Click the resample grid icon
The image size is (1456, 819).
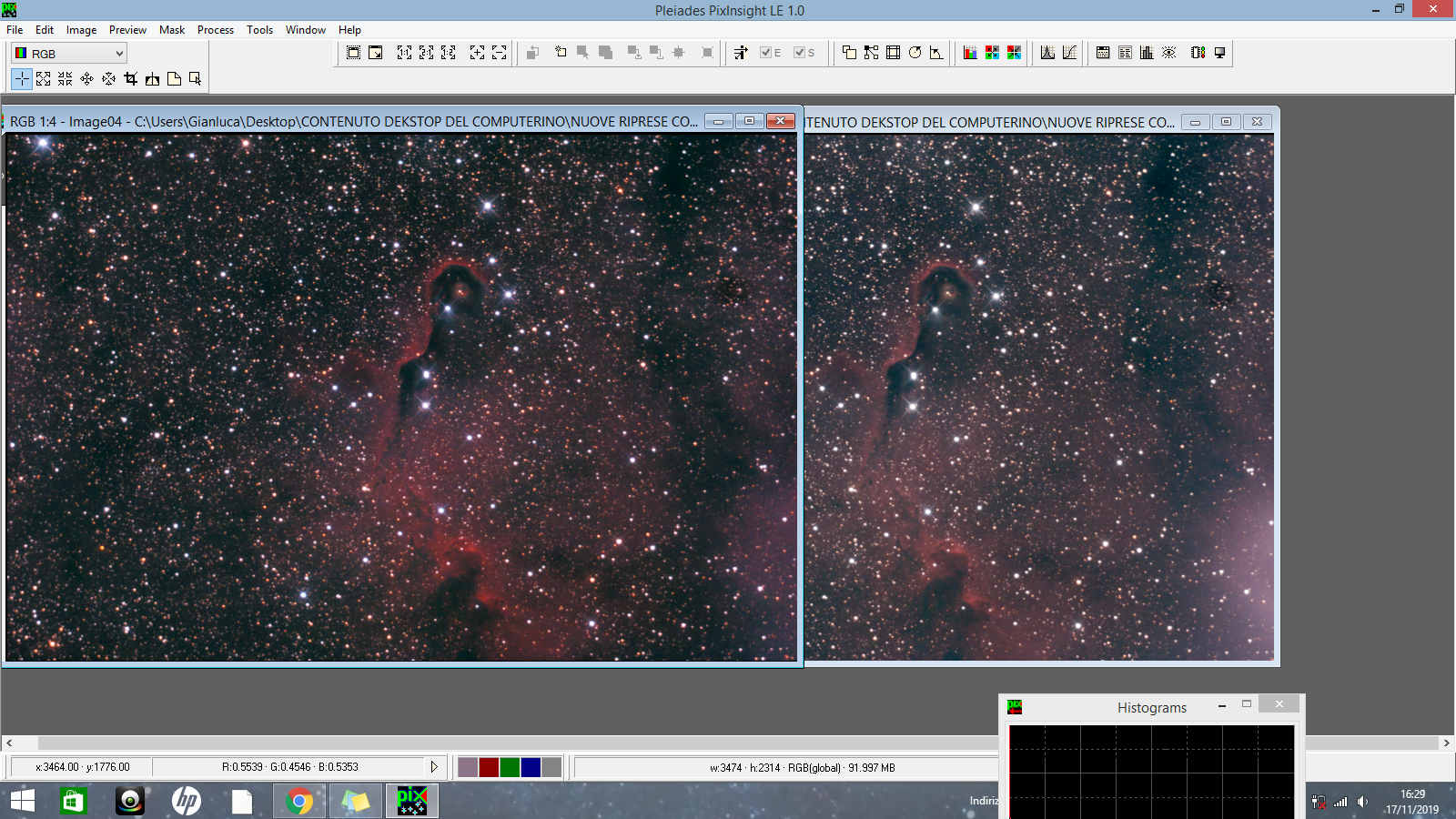893,53
